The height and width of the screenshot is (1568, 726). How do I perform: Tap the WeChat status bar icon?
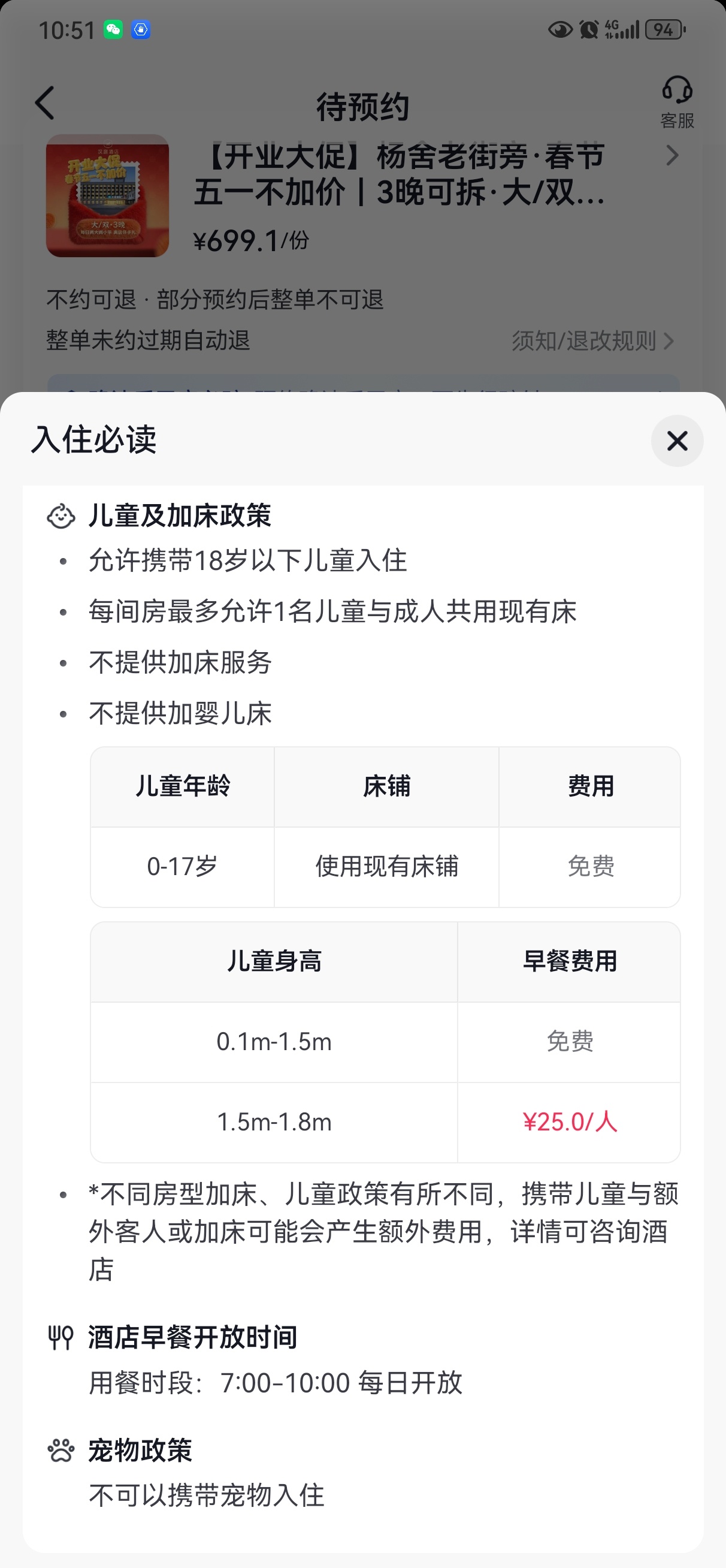[x=113, y=29]
